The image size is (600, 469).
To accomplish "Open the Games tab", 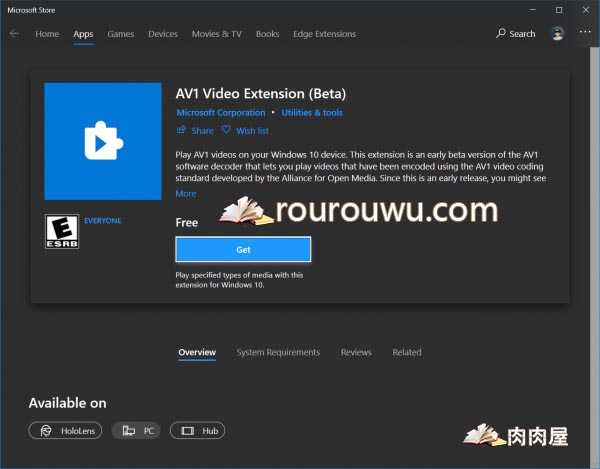I will (121, 34).
